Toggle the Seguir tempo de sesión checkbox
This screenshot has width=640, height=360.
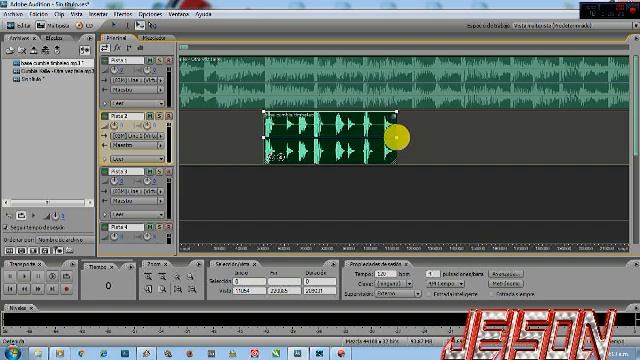point(6,227)
